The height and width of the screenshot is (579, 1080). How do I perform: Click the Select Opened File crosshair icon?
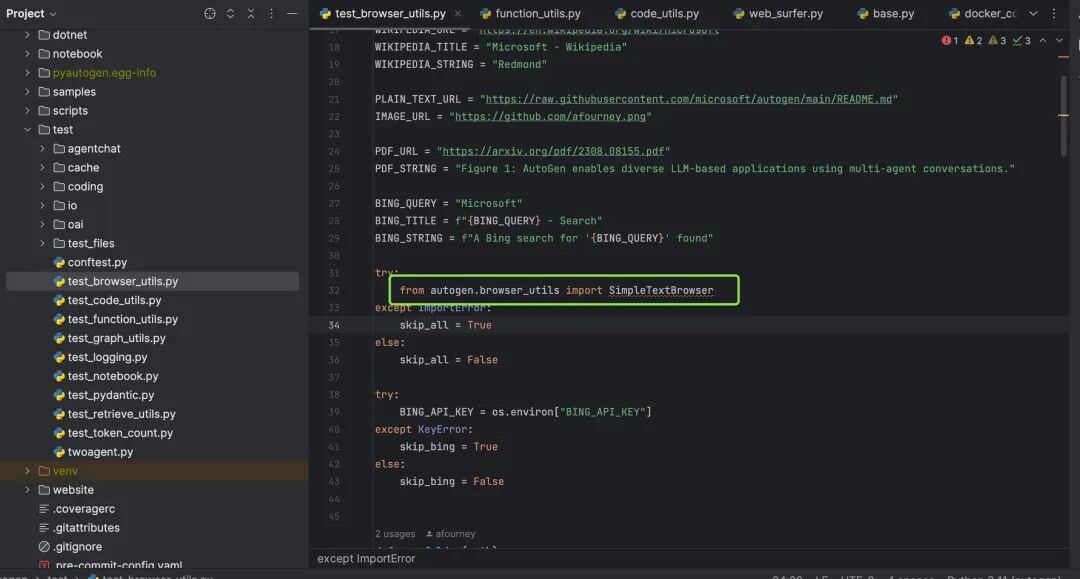coord(210,14)
